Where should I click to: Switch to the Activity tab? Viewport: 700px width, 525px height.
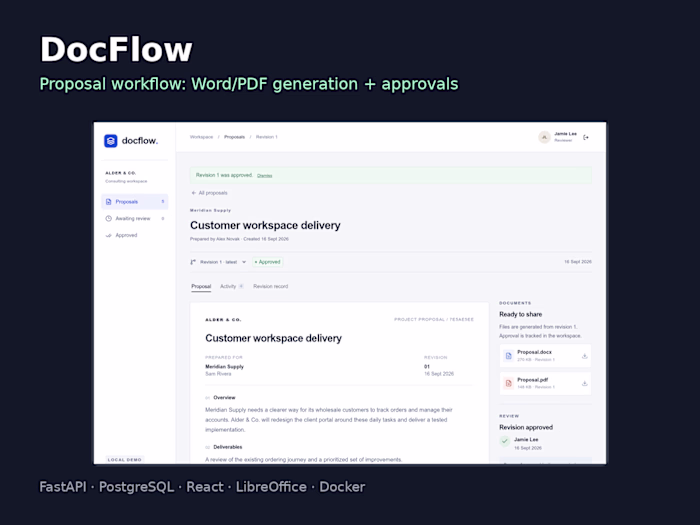231,286
